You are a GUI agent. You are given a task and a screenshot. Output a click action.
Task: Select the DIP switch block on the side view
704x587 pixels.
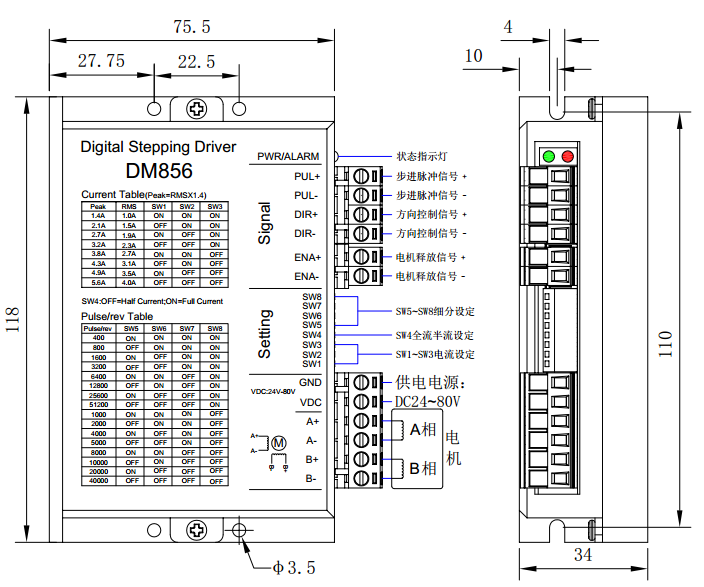[547, 330]
